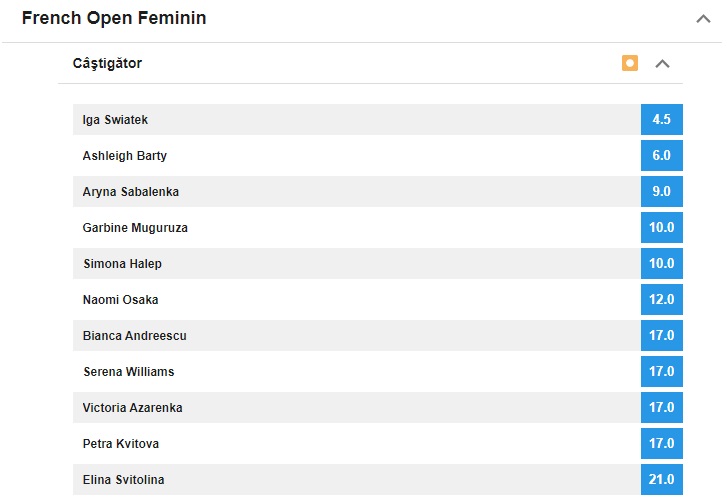Image resolution: width=727 pixels, height=499 pixels.
Task: Click the Câştigător market title
Action: point(107,63)
